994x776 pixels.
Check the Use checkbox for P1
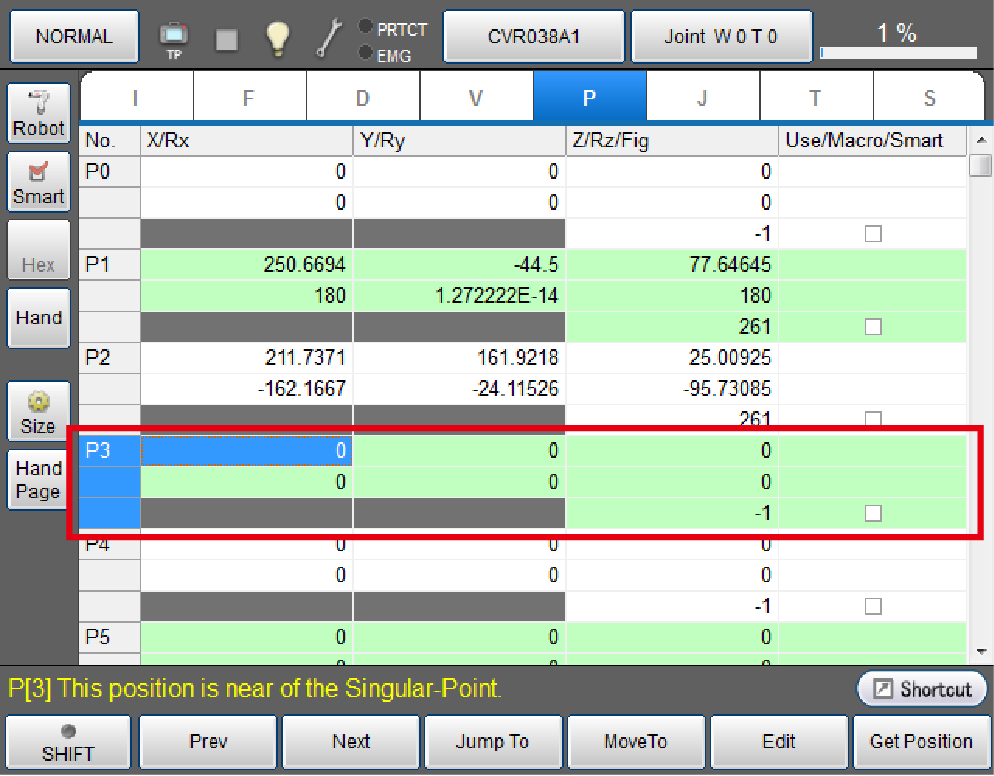point(873,326)
